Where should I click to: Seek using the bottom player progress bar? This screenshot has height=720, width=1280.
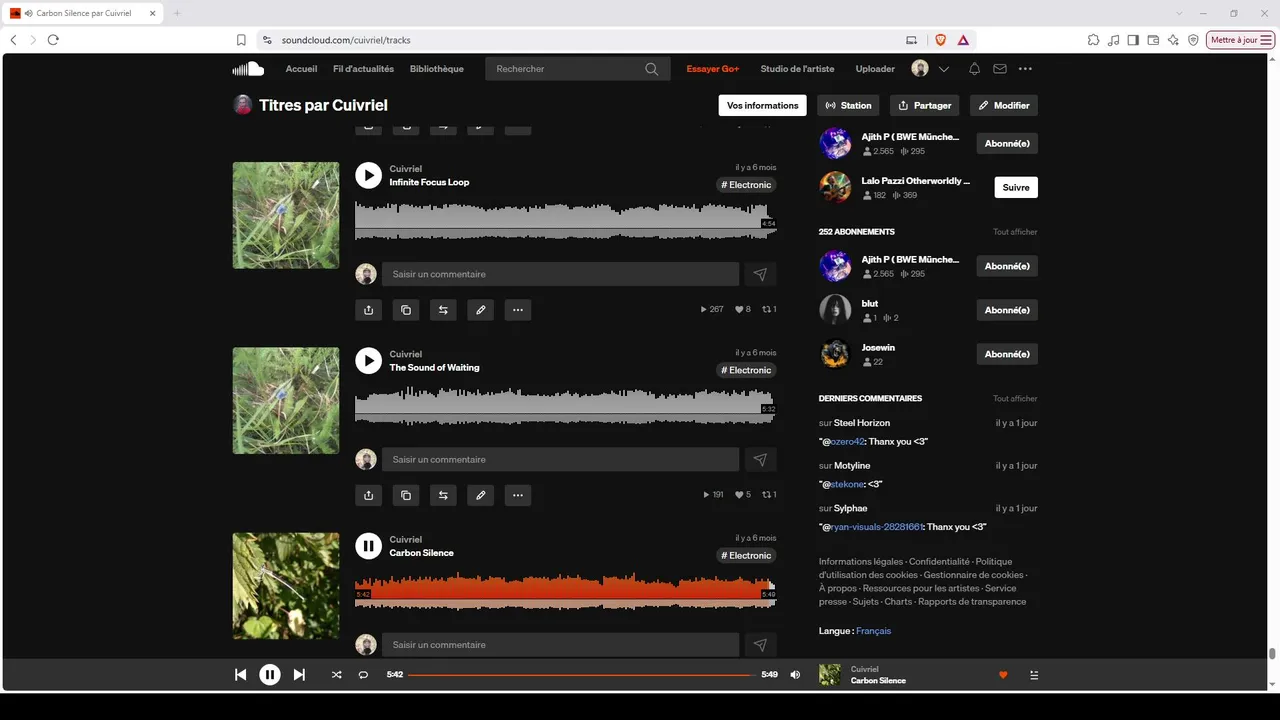pos(582,675)
